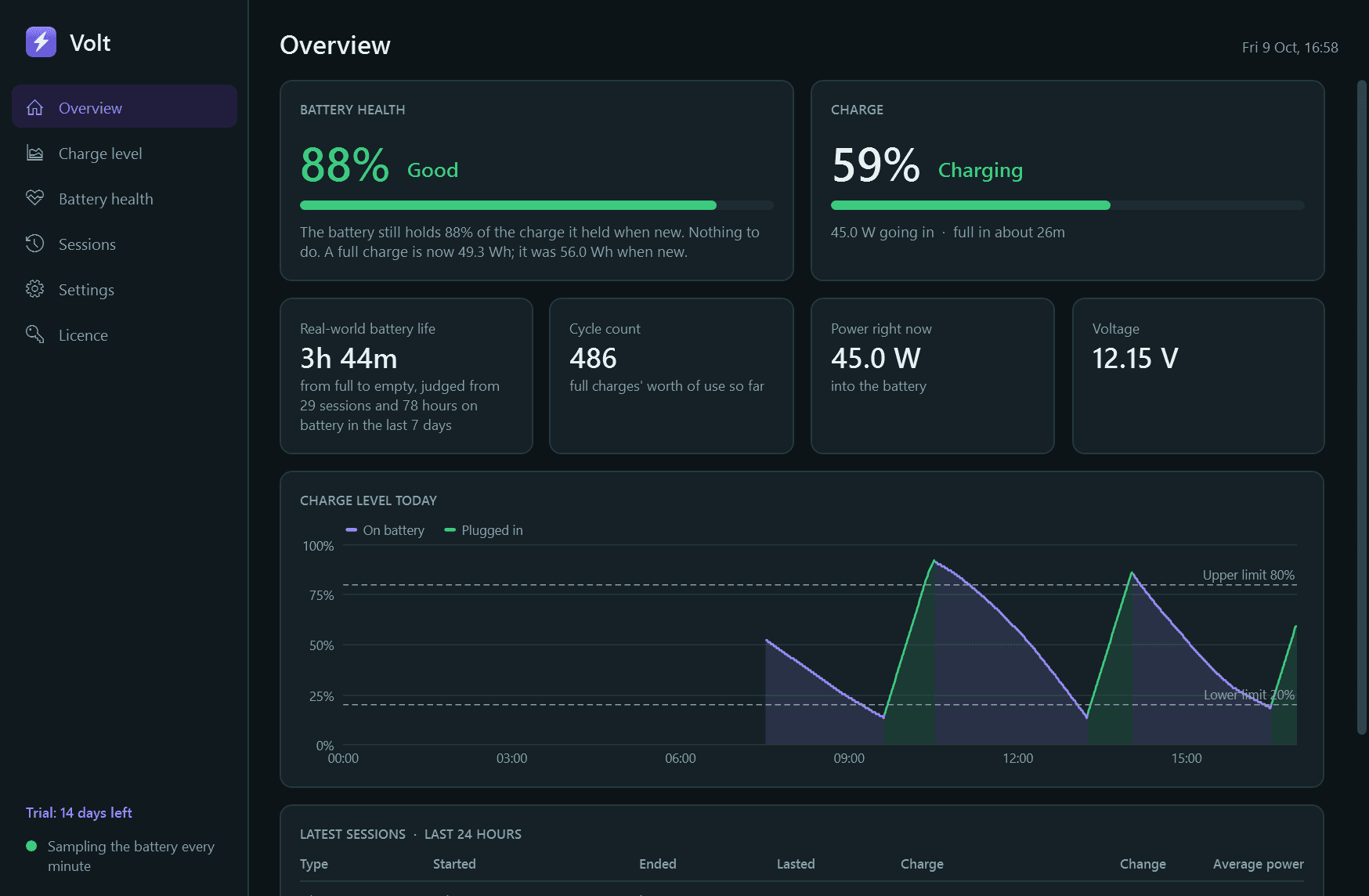The height and width of the screenshot is (896, 1369).
Task: Click the Type column header
Action: [x=314, y=864]
